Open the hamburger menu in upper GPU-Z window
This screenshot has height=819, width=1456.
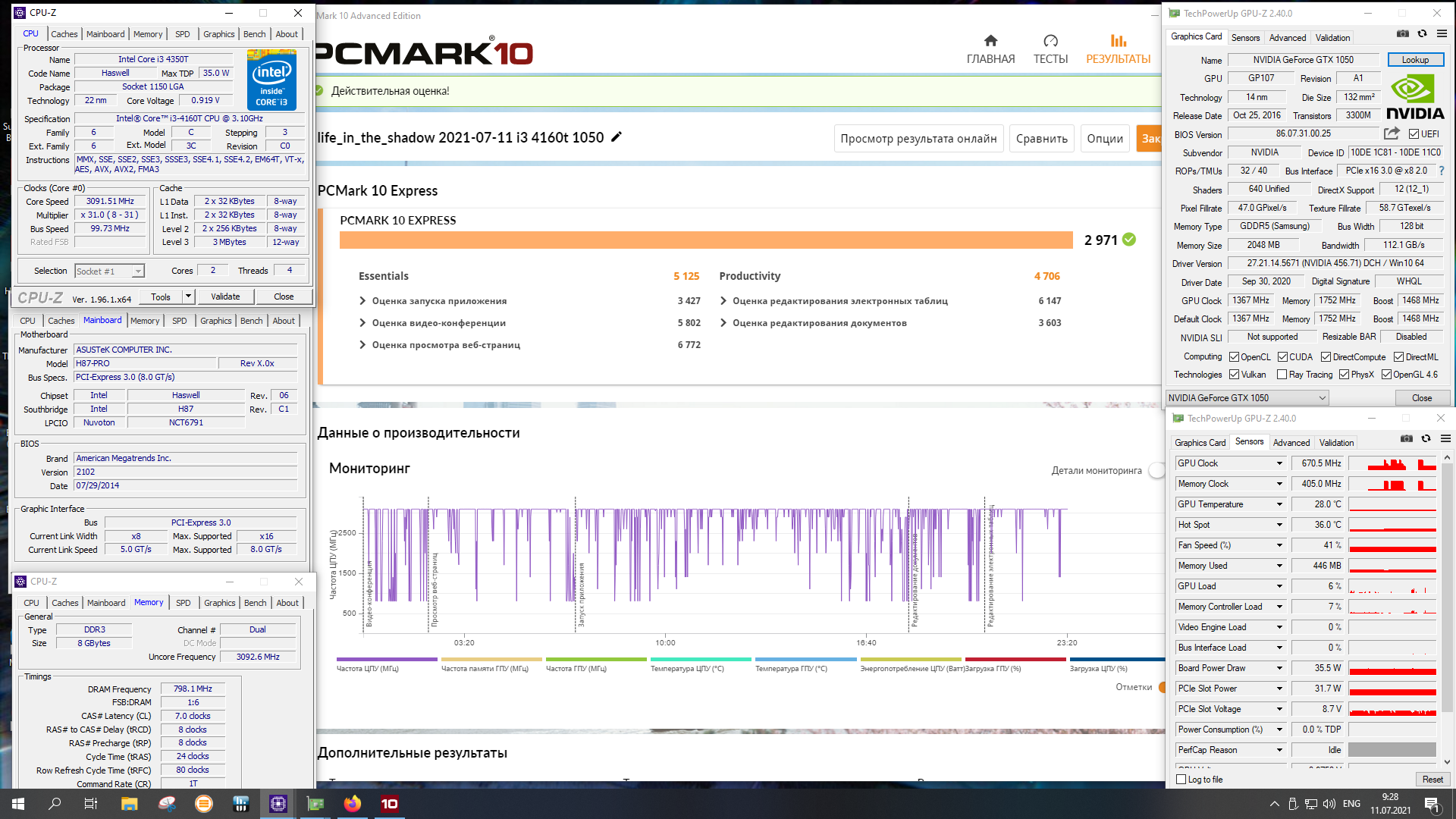pos(1442,33)
